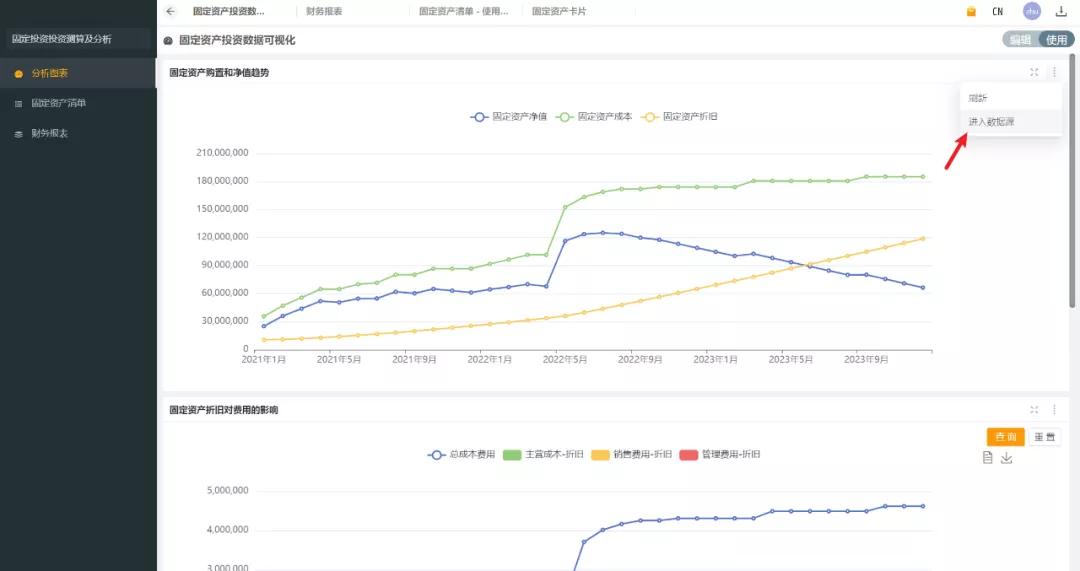Screen dimensions: 1080x571
Task: Open the more-options menu of the depreciation chart
Action: tap(1053, 410)
